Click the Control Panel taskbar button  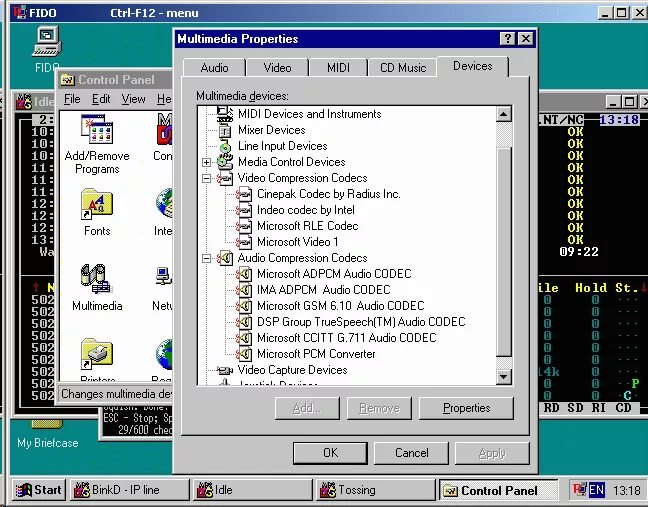[x=498, y=490]
